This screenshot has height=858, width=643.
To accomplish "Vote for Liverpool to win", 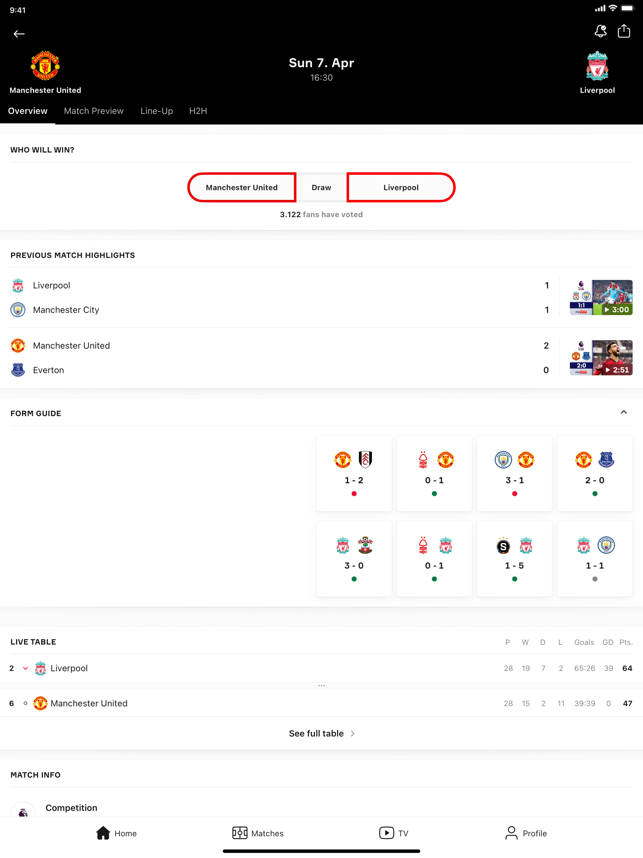I will coord(401,187).
